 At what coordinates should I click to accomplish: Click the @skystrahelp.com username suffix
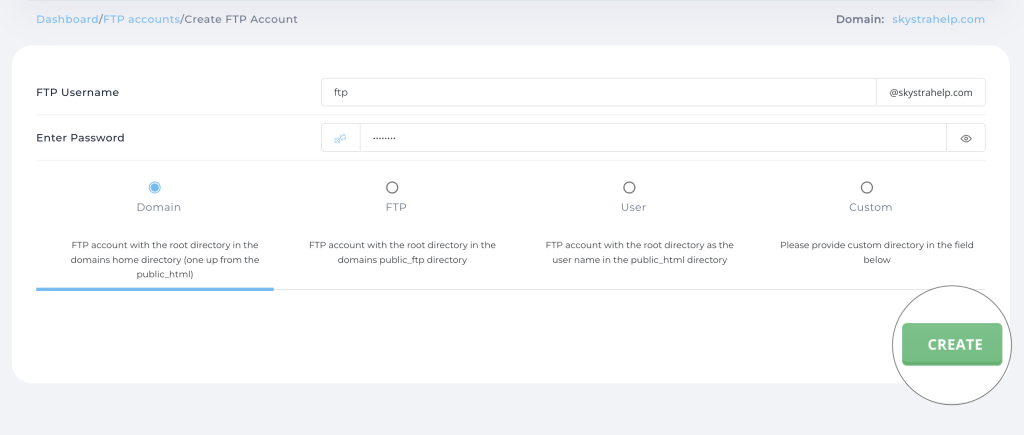930,92
